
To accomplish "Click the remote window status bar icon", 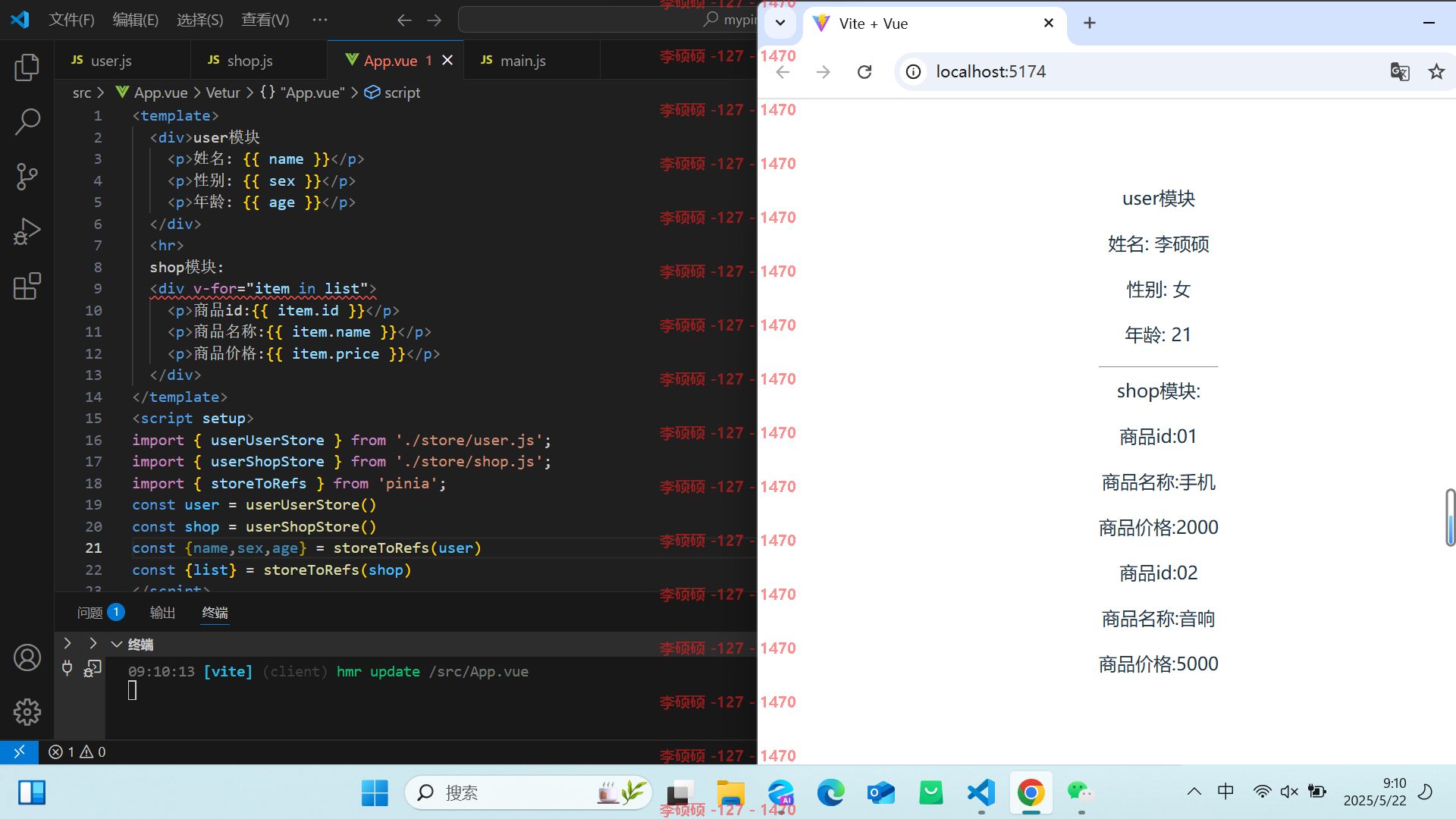I will point(20,752).
